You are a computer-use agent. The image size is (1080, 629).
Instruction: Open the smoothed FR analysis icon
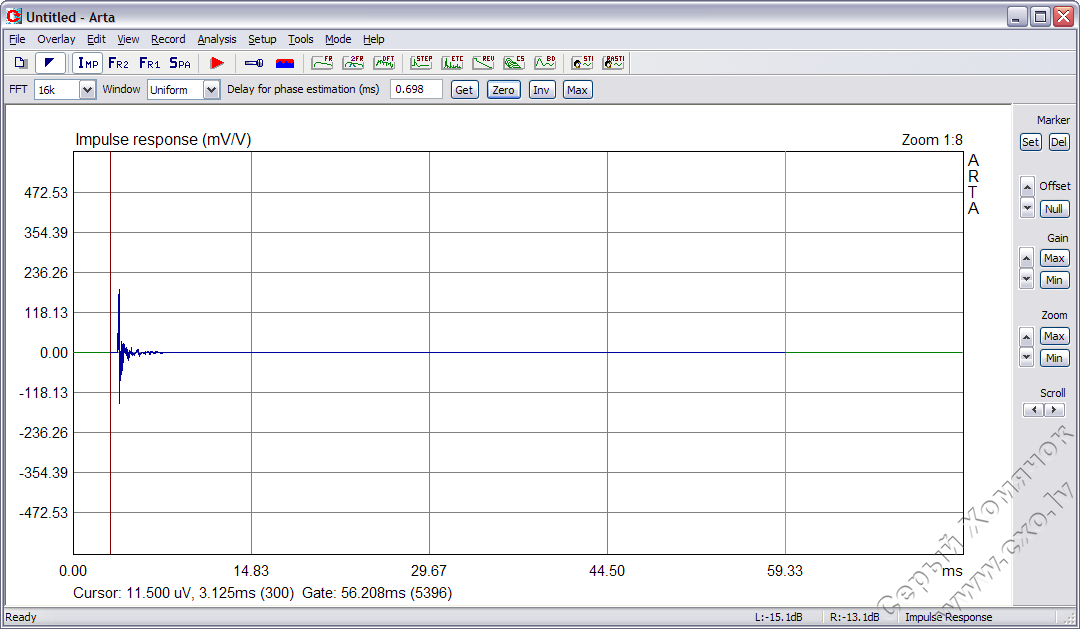[322, 63]
